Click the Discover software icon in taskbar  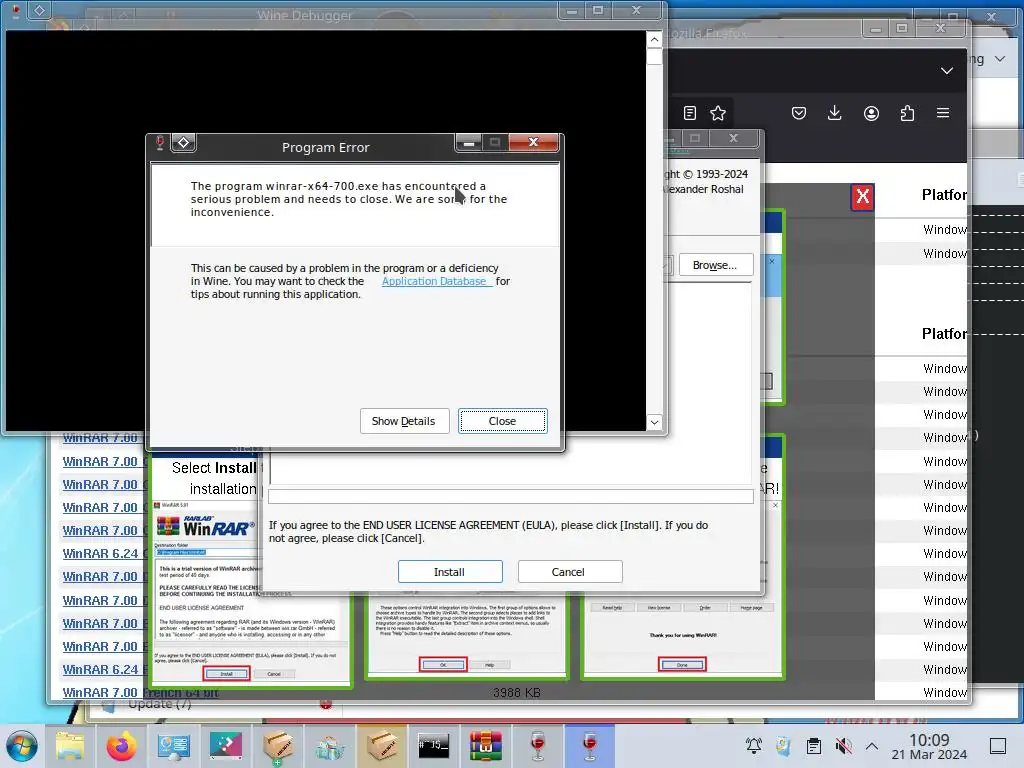226,746
